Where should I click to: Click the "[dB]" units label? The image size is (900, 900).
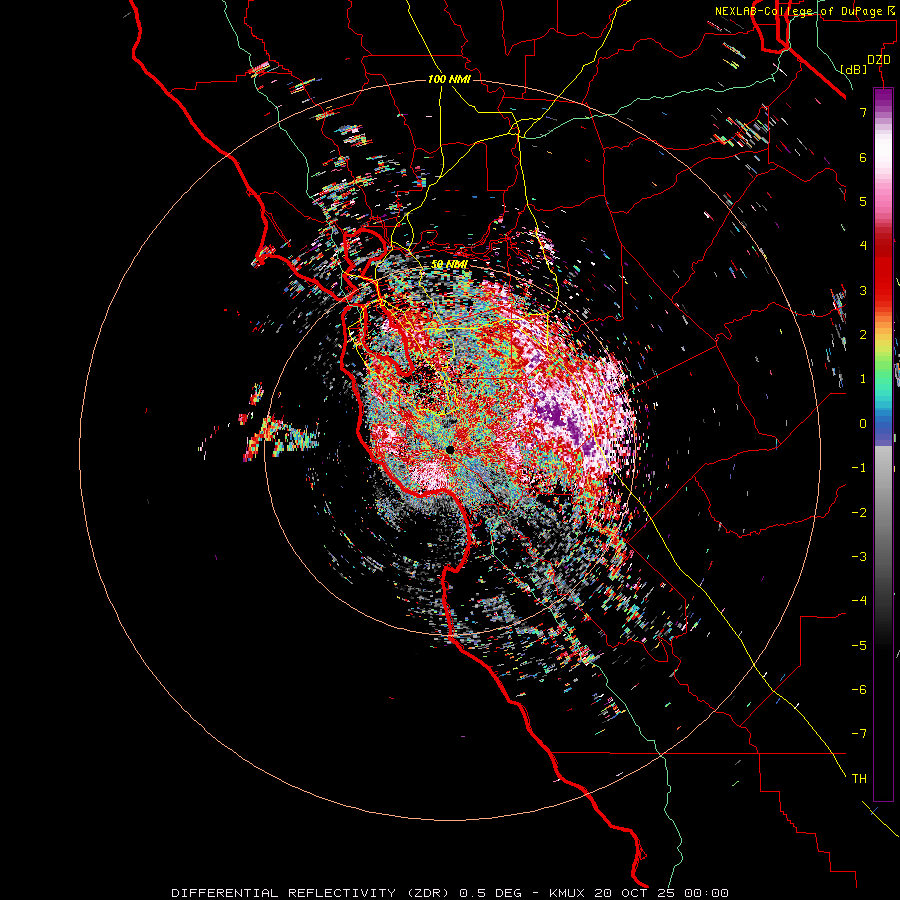[x=853, y=69]
